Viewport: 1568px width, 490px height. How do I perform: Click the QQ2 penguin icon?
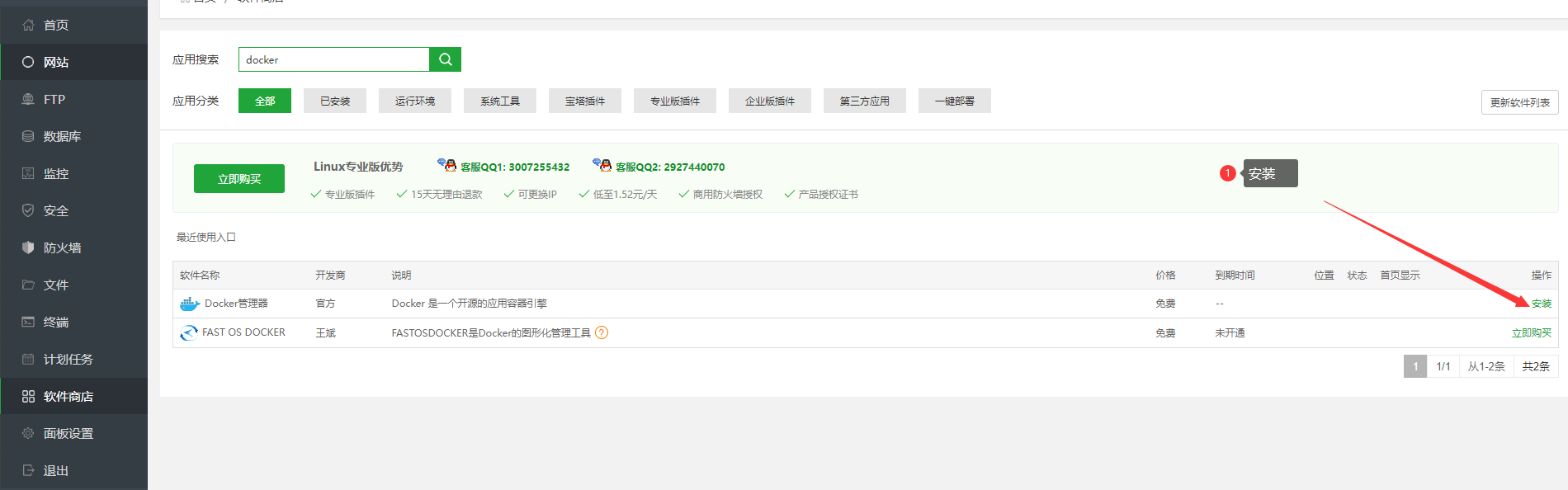tap(602, 165)
